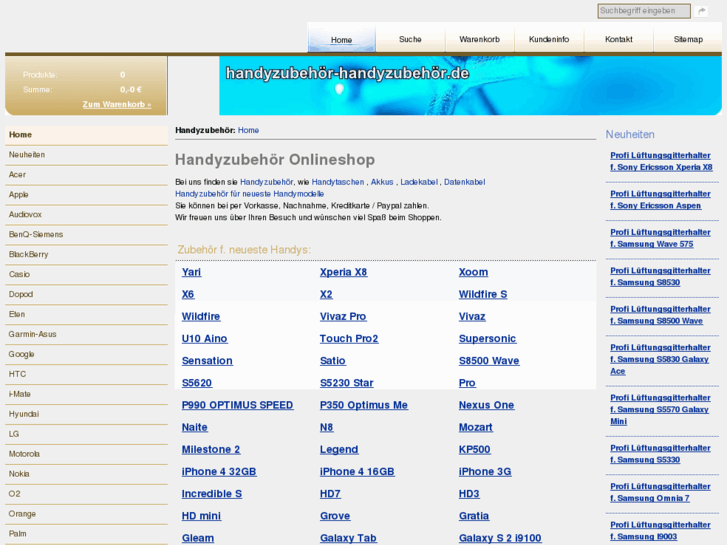The height and width of the screenshot is (545, 727).
Task: Open the Google category
Action: [x=86, y=354]
